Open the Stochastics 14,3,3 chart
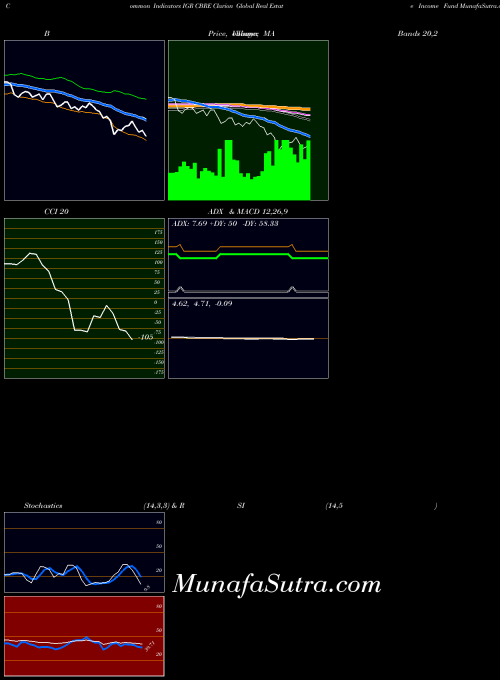 [x=85, y=552]
